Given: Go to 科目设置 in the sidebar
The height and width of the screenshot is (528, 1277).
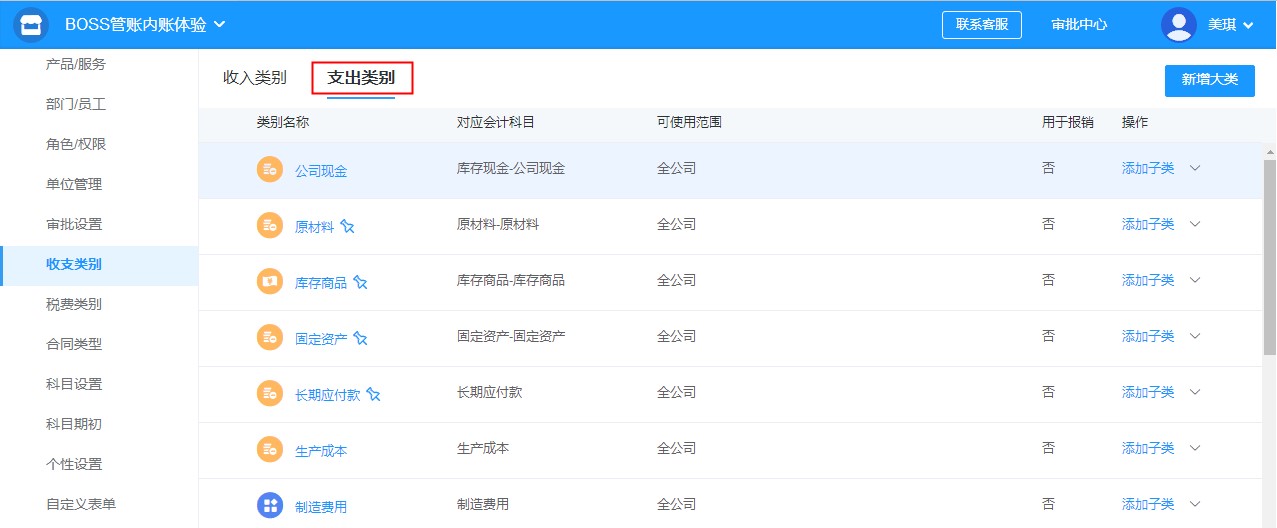Looking at the screenshot, I should point(74,384).
